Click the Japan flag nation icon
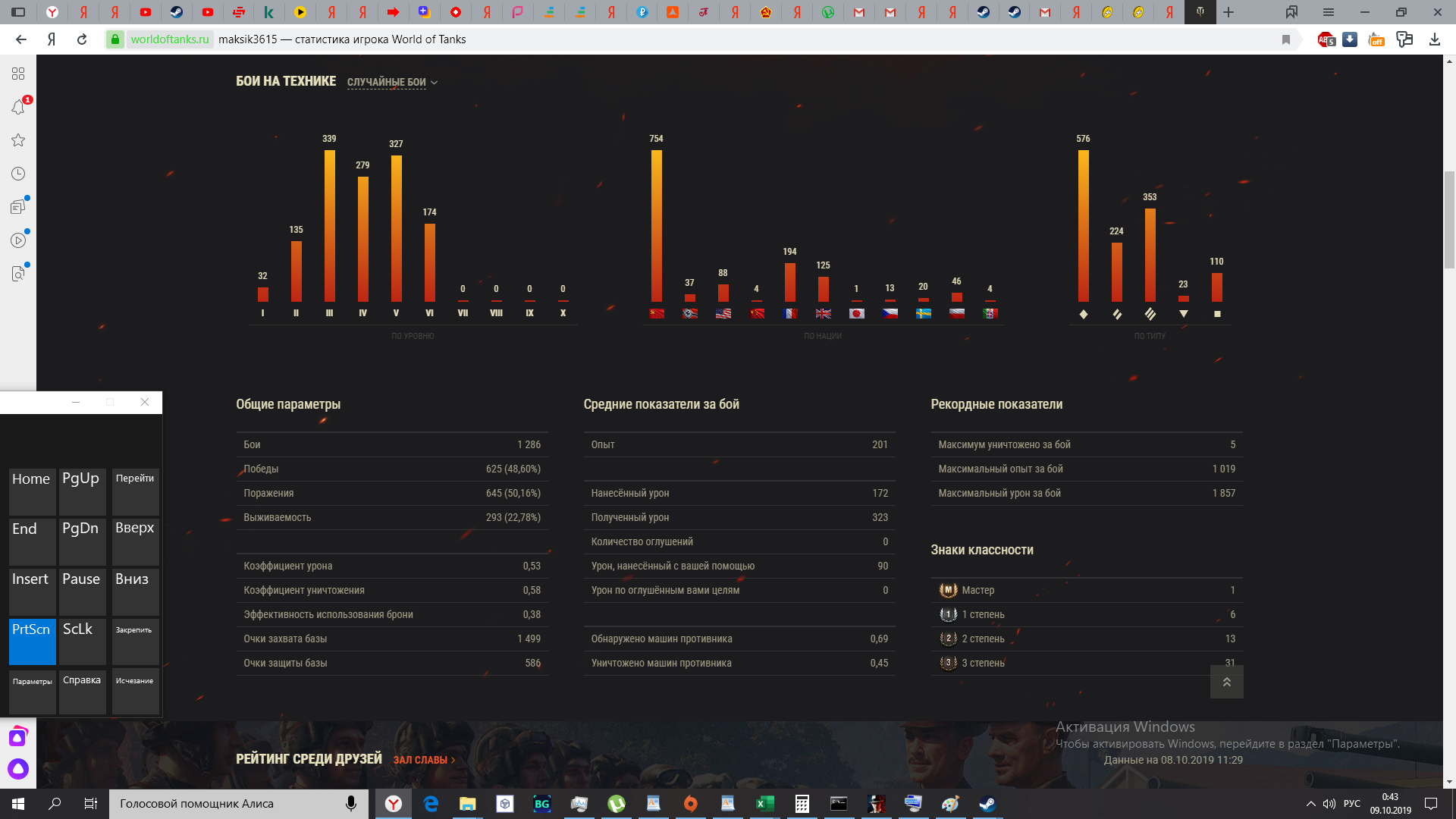1456x819 pixels. coord(856,313)
